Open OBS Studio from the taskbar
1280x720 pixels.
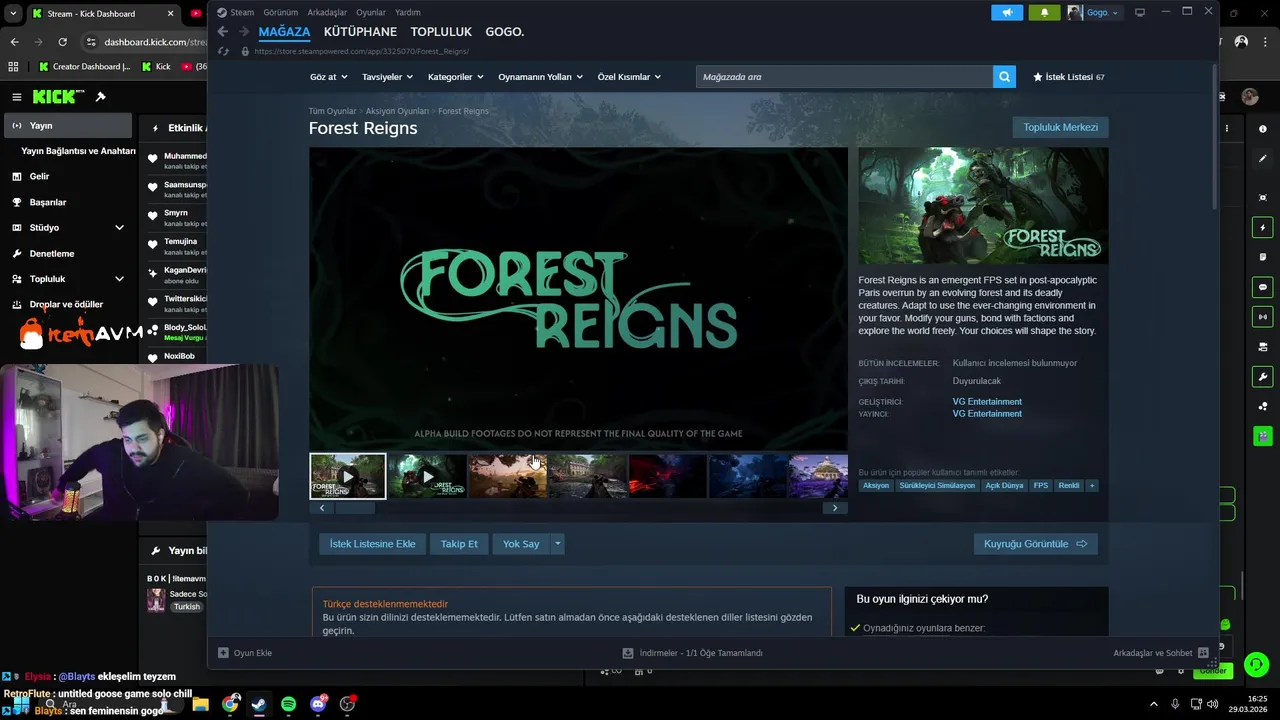[347, 704]
